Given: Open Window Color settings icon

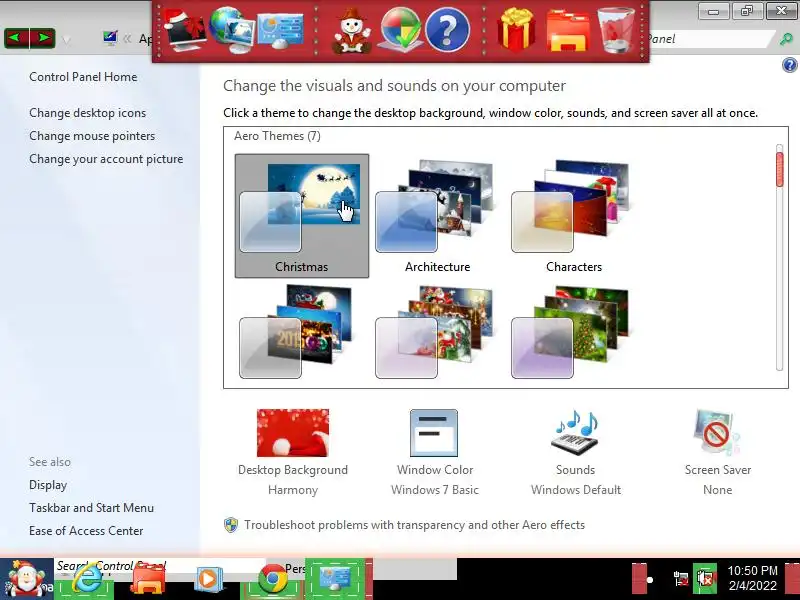Looking at the screenshot, I should 434,433.
